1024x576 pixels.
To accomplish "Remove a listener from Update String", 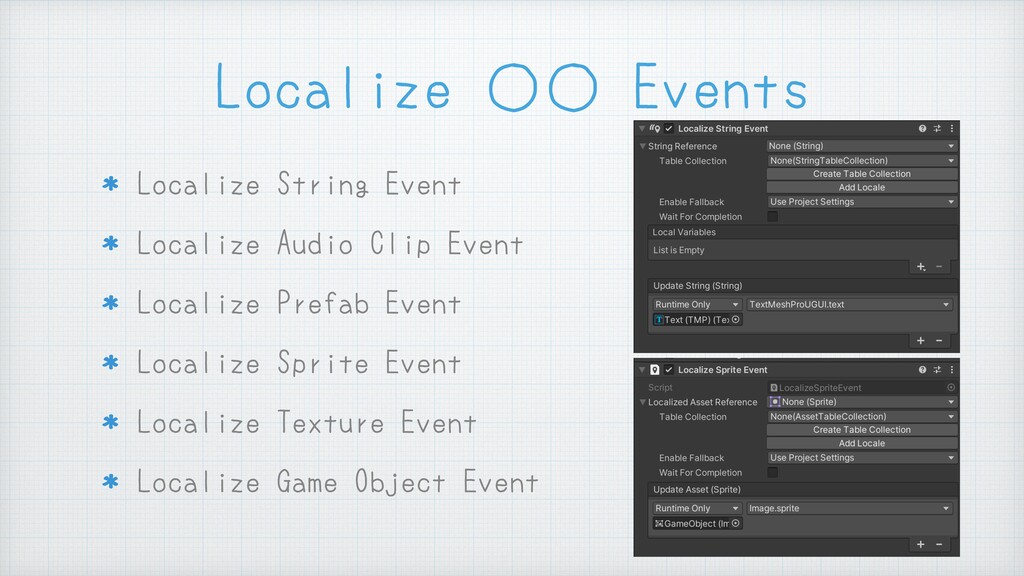I will coord(939,340).
